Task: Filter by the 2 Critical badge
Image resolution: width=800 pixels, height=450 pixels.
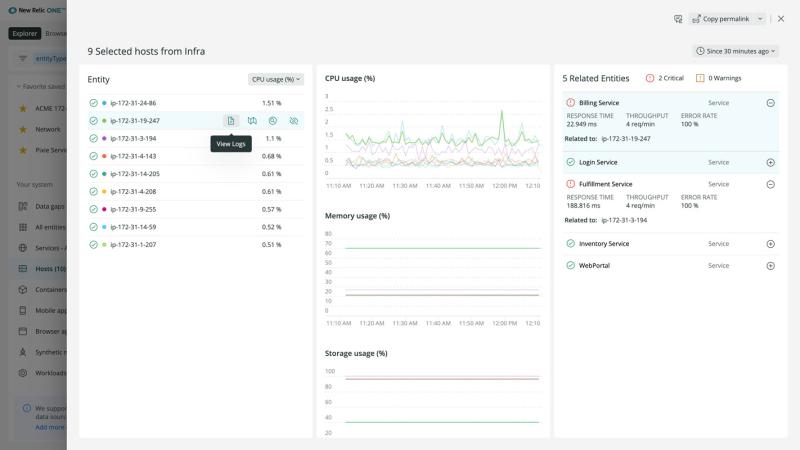Action: (x=664, y=78)
